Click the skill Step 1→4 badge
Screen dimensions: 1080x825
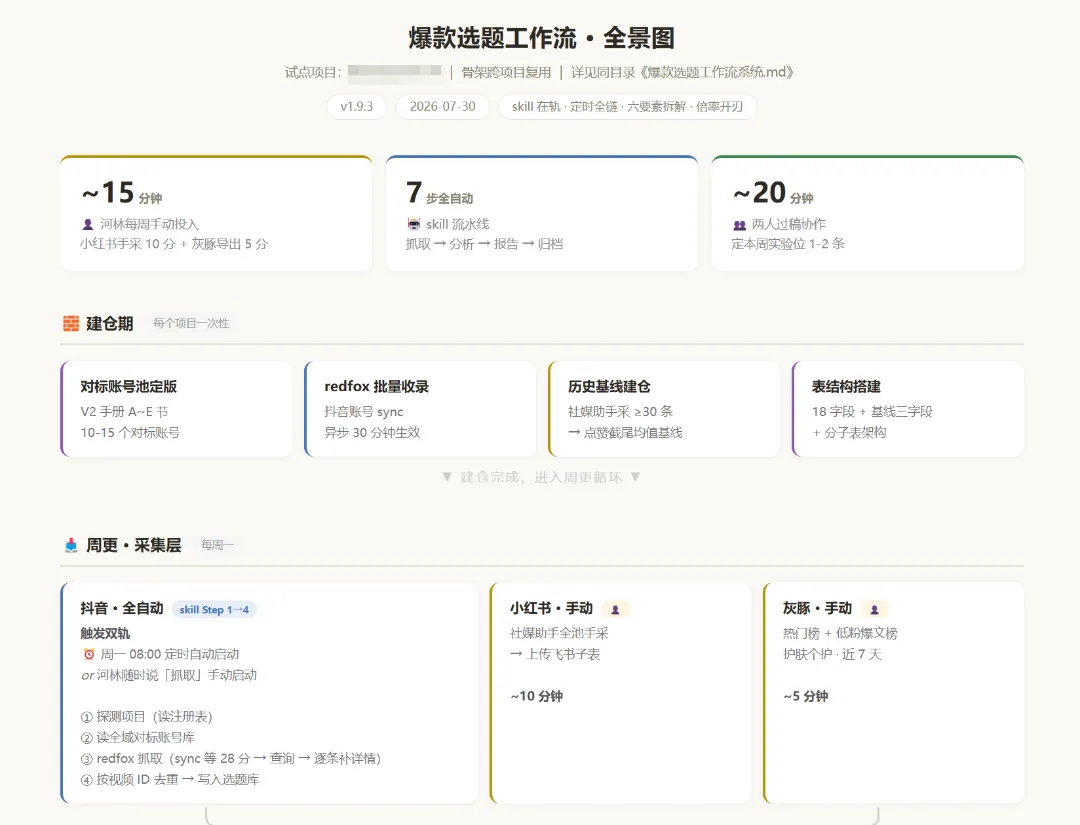[214, 609]
